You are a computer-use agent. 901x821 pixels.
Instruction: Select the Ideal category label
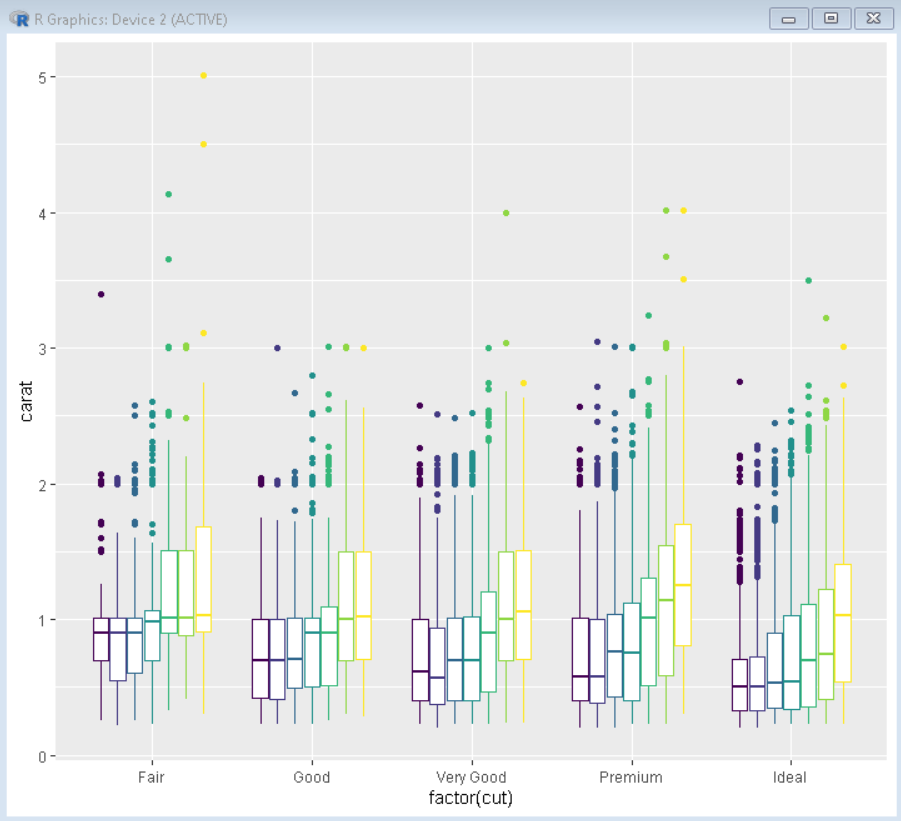click(x=789, y=777)
